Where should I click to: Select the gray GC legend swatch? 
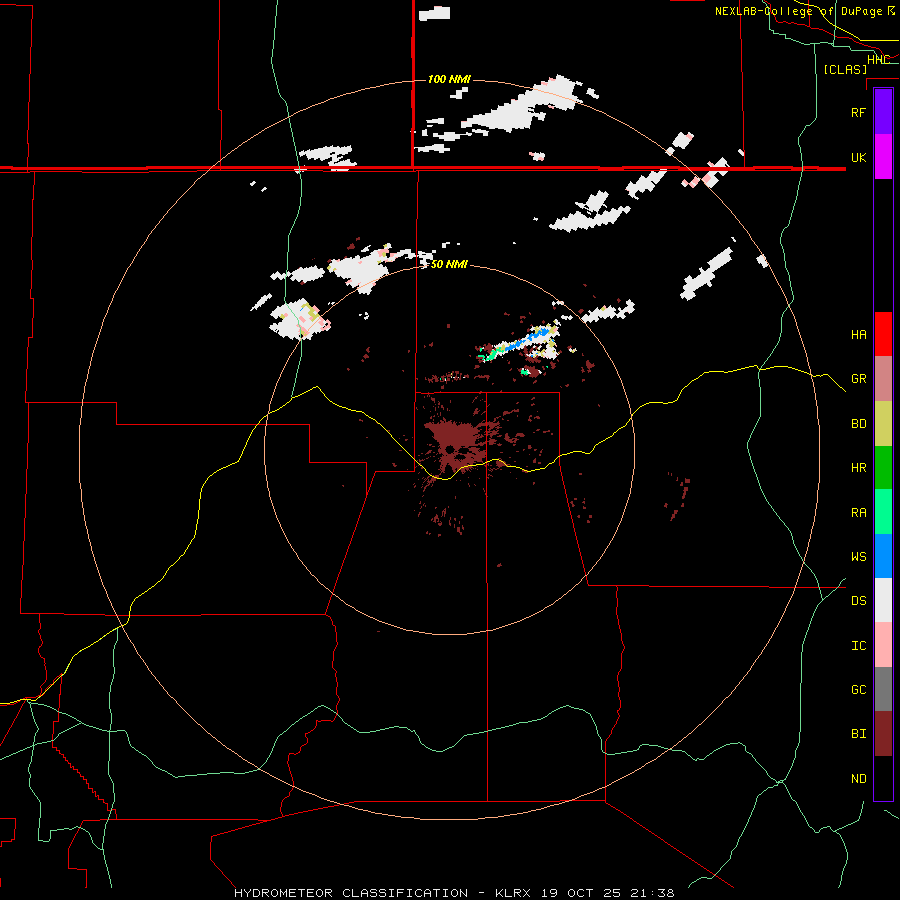pos(883,689)
